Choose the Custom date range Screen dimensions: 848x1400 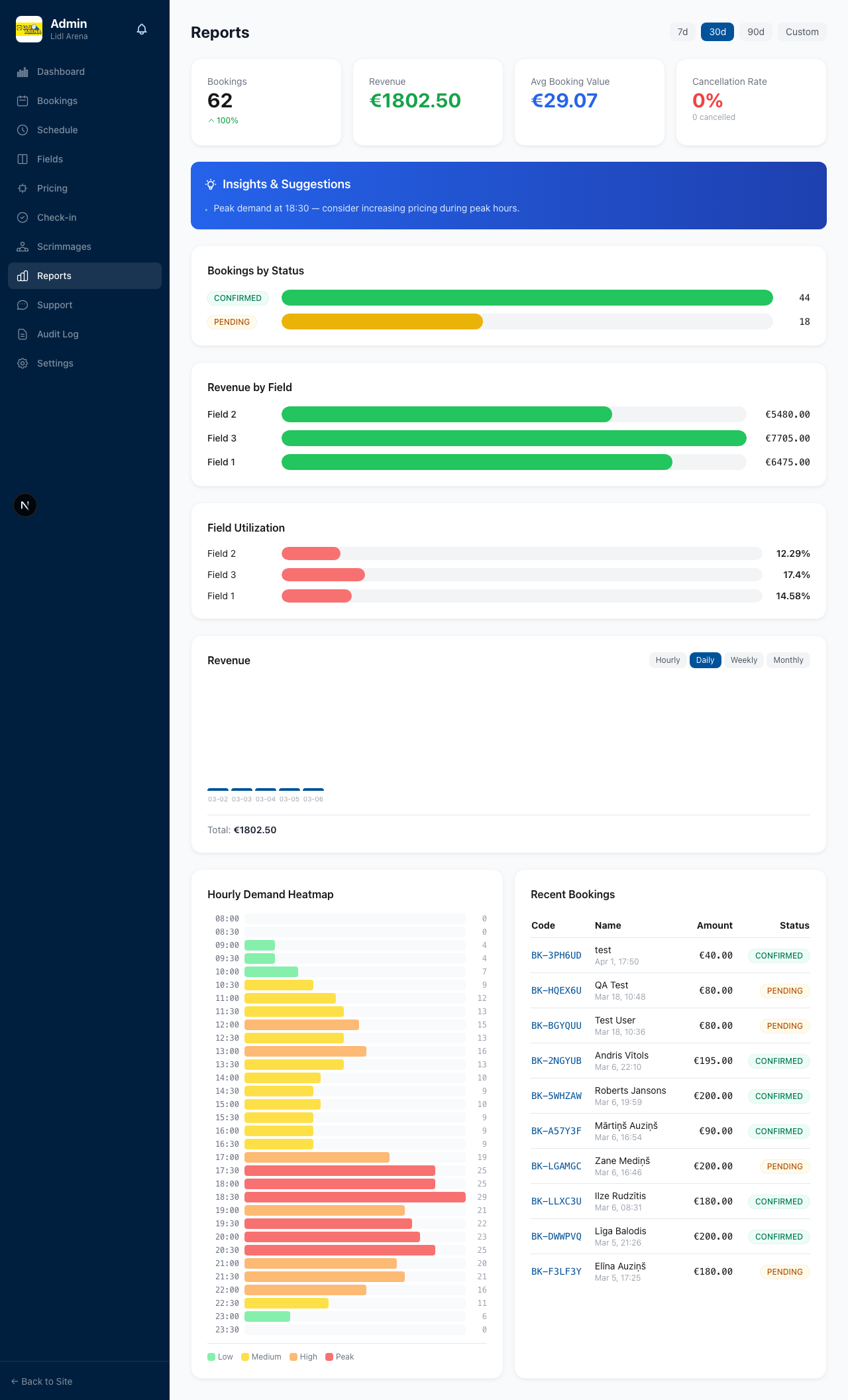click(x=802, y=32)
